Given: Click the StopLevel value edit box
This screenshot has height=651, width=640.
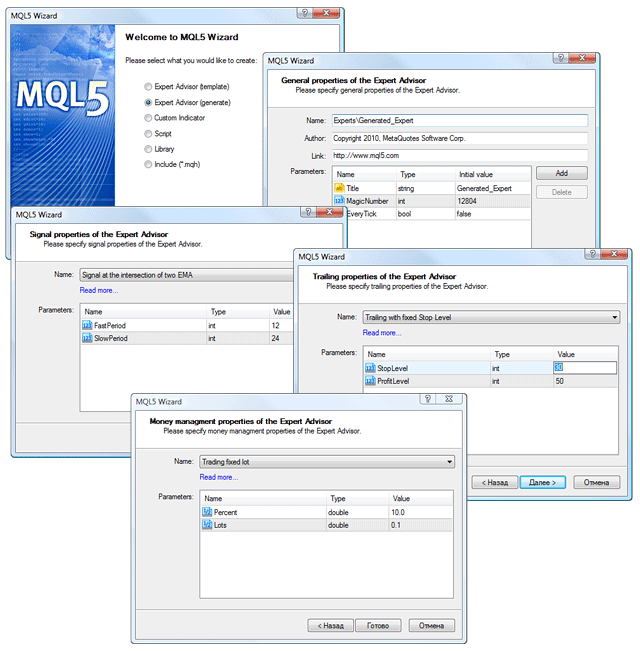Looking at the screenshot, I should [585, 367].
